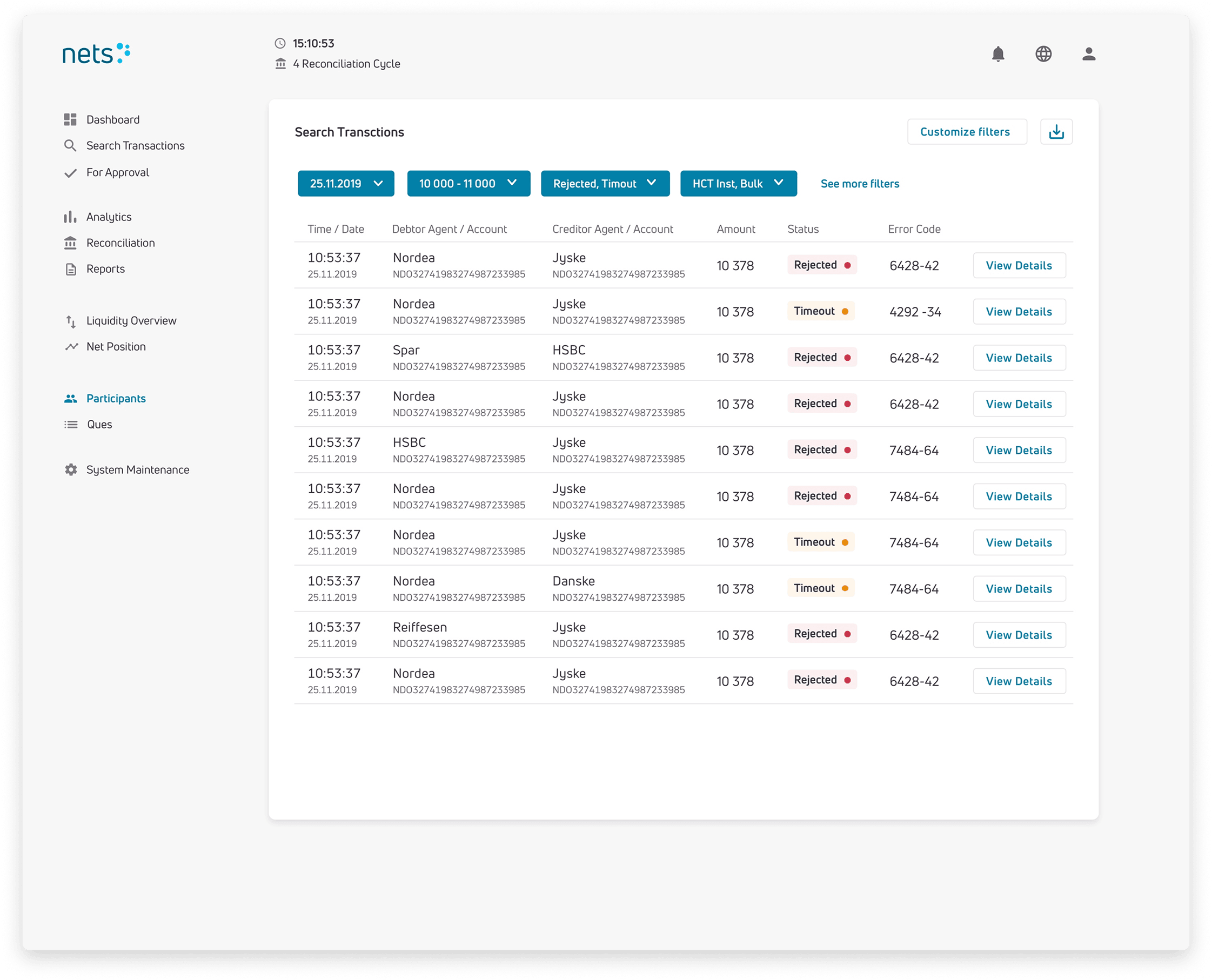
Task: Click the Reiffesen debtor name
Action: (419, 628)
